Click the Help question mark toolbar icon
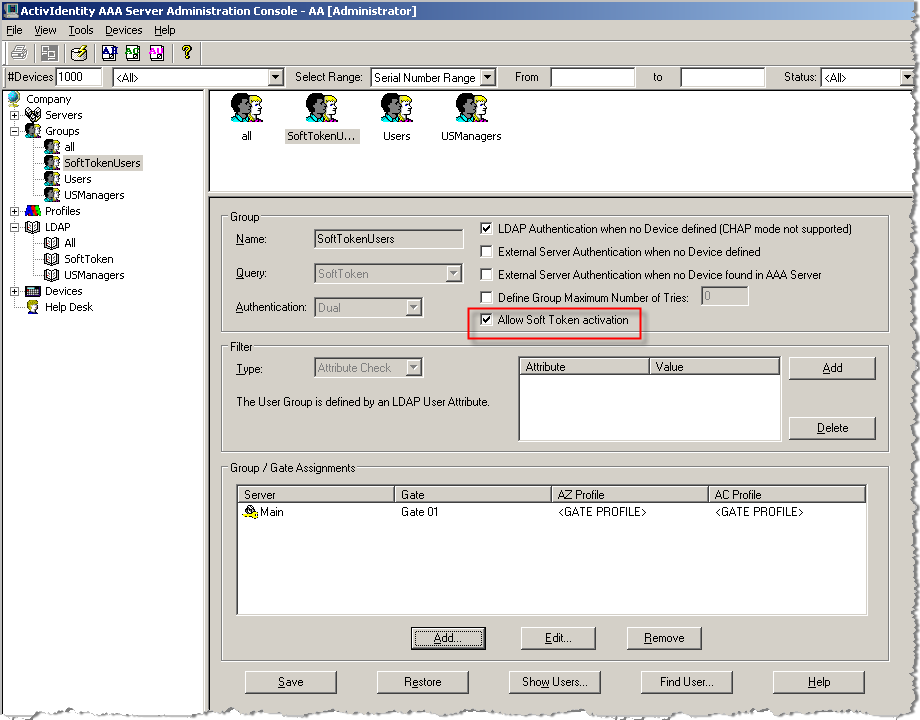Screen dimensions: 920x720 (187, 53)
